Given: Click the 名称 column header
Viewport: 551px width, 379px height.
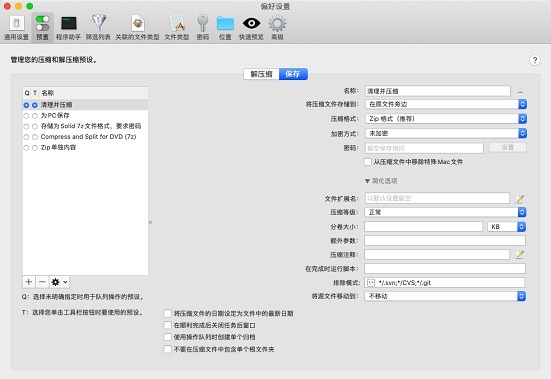Looking at the screenshot, I should pos(47,93).
